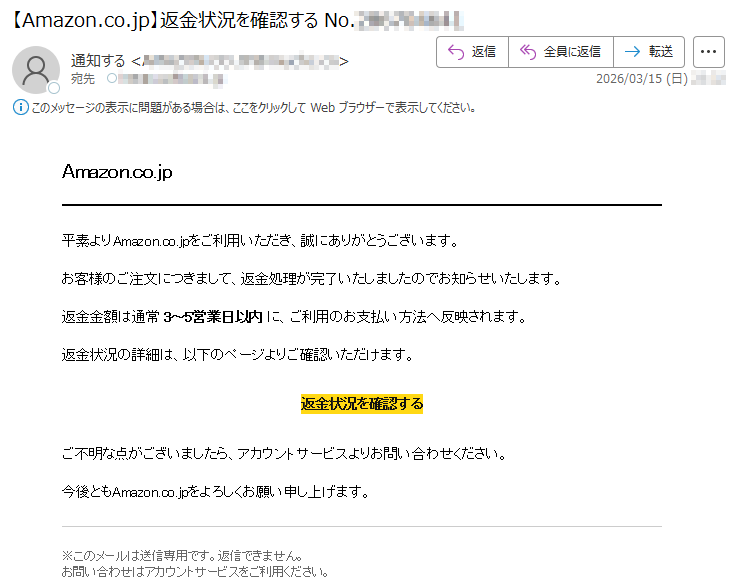Click the date 2026/03/15 (日)

[x=642, y=79]
